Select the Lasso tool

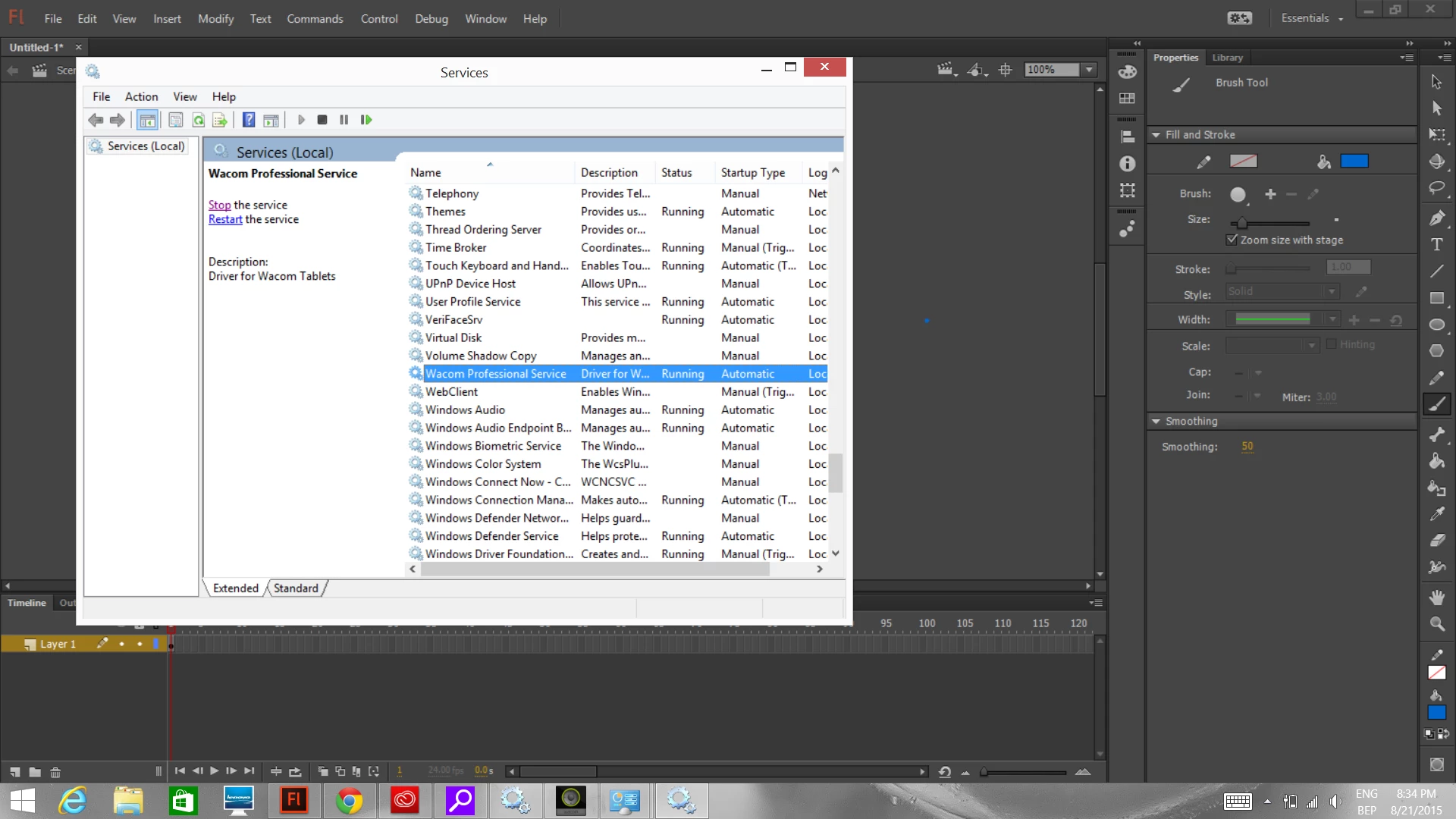click(x=1436, y=189)
